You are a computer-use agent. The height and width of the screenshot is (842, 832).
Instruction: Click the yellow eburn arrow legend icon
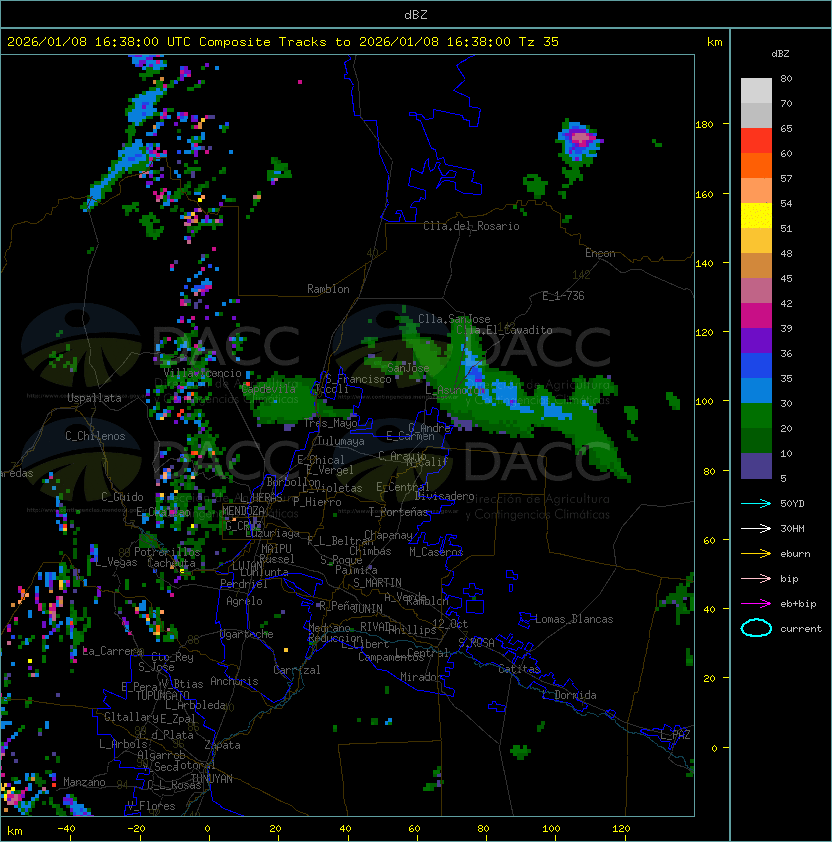click(756, 554)
